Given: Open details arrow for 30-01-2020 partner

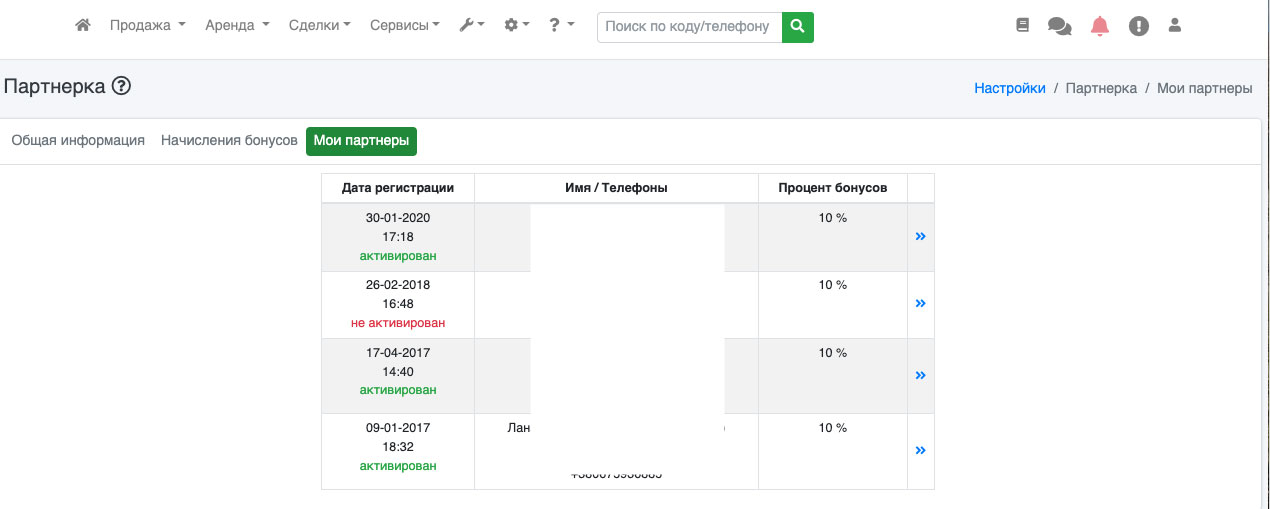Looking at the screenshot, I should 920,236.
